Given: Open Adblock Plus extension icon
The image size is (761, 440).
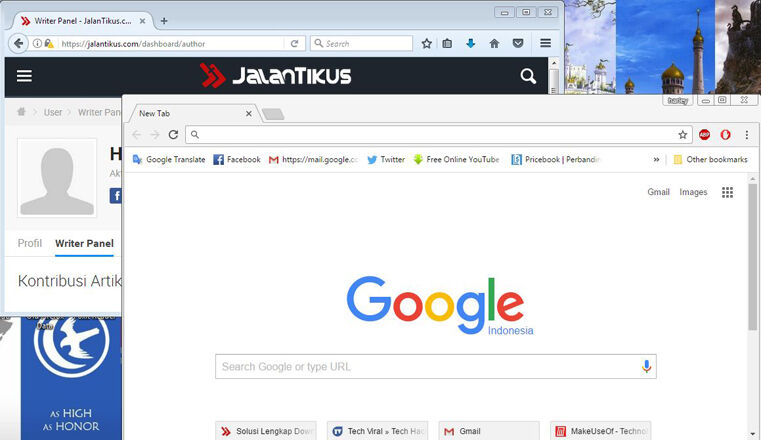Looking at the screenshot, I should (704, 135).
